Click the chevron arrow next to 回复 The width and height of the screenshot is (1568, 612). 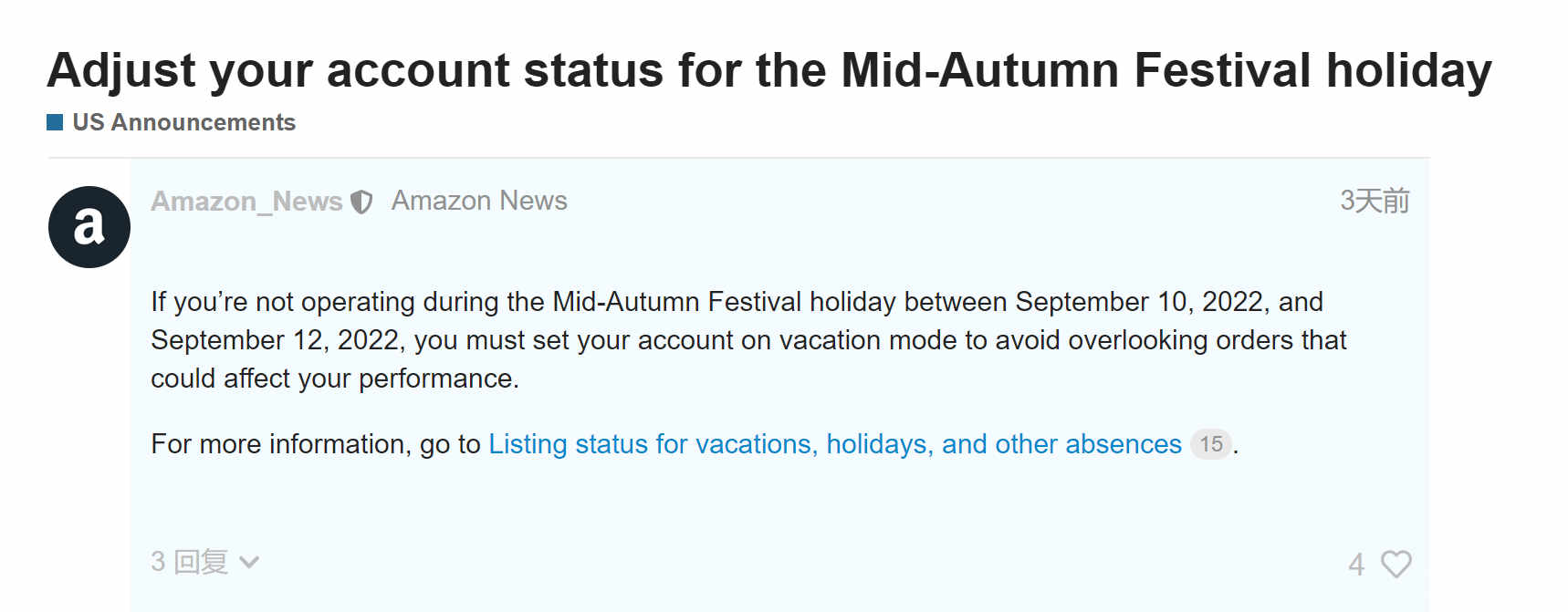coord(249,563)
